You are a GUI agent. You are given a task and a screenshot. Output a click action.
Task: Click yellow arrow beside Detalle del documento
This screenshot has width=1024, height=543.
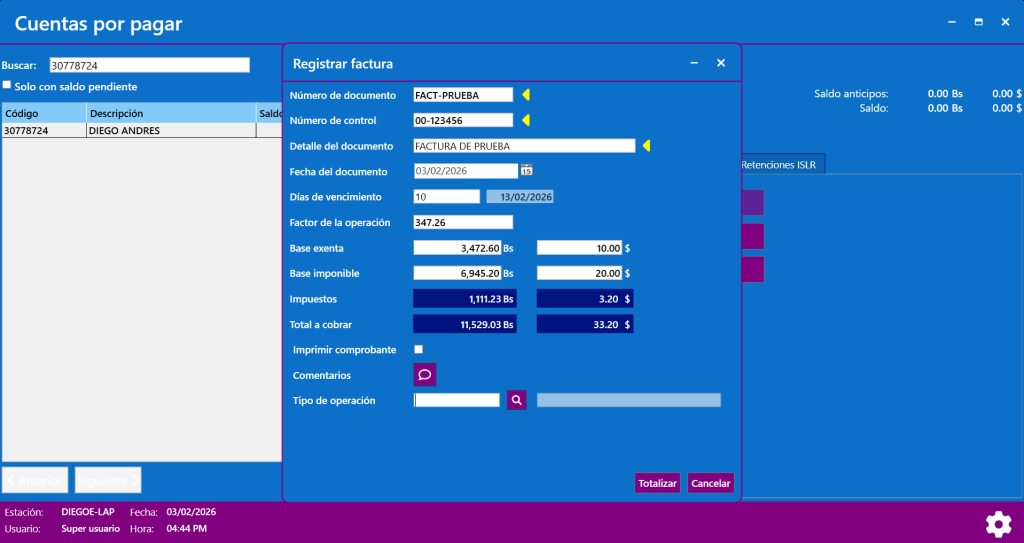point(646,146)
